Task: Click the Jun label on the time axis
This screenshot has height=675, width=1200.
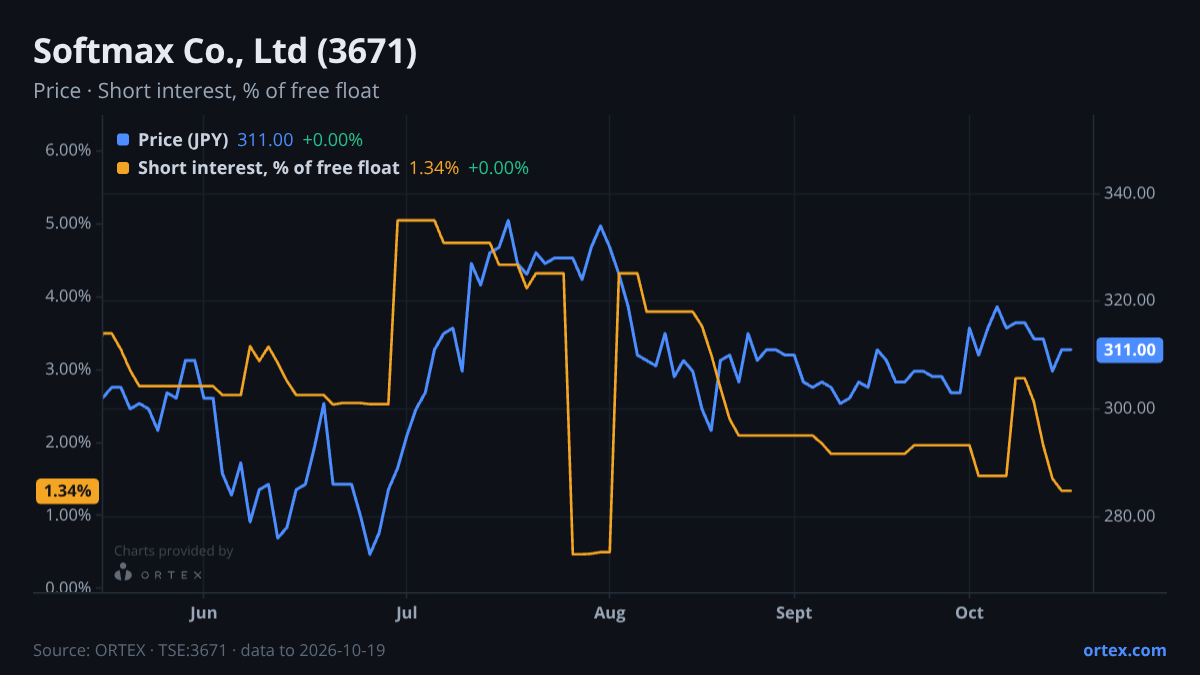Action: click(x=203, y=612)
